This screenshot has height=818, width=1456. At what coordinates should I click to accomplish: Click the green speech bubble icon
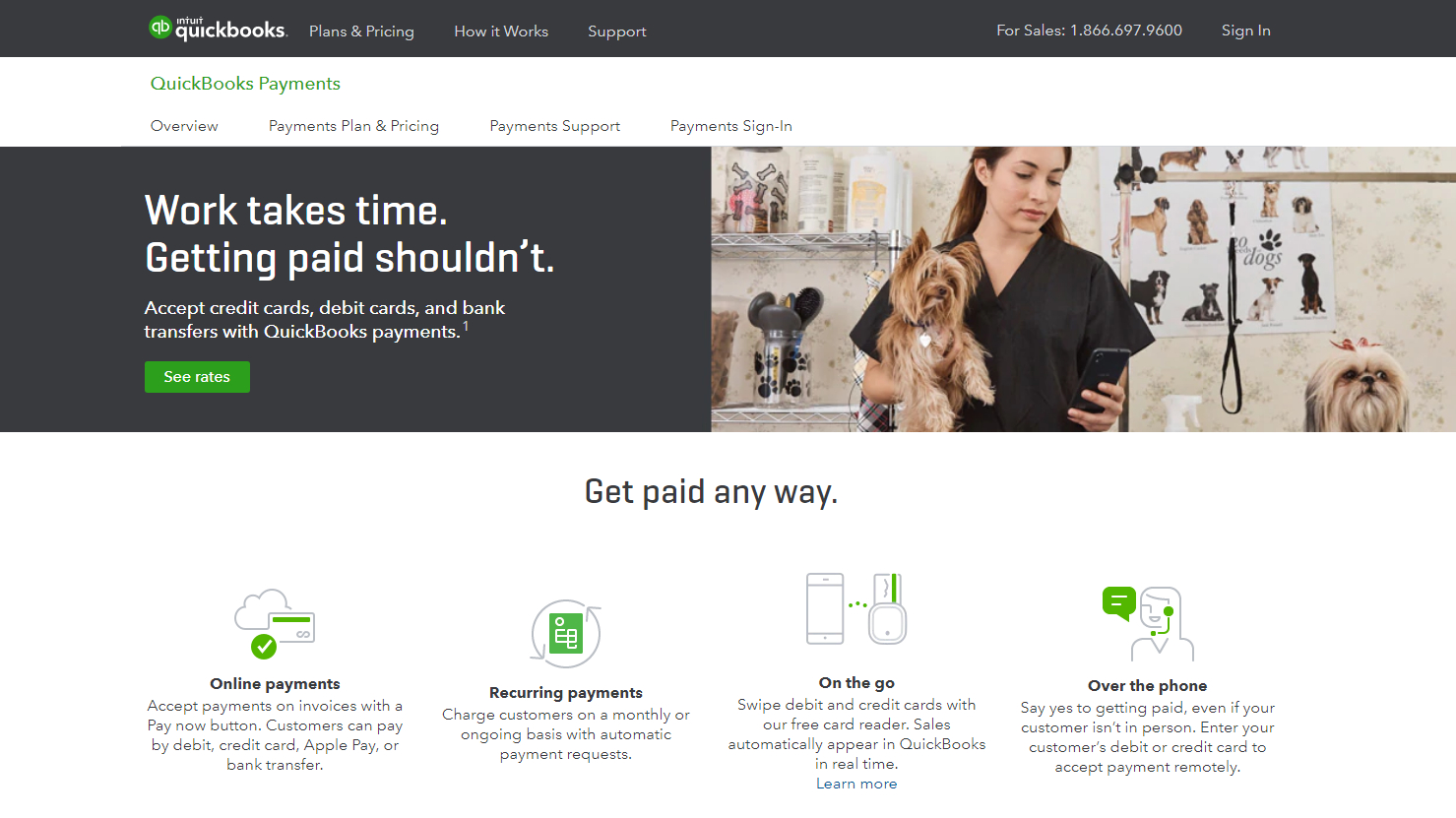click(x=1119, y=602)
